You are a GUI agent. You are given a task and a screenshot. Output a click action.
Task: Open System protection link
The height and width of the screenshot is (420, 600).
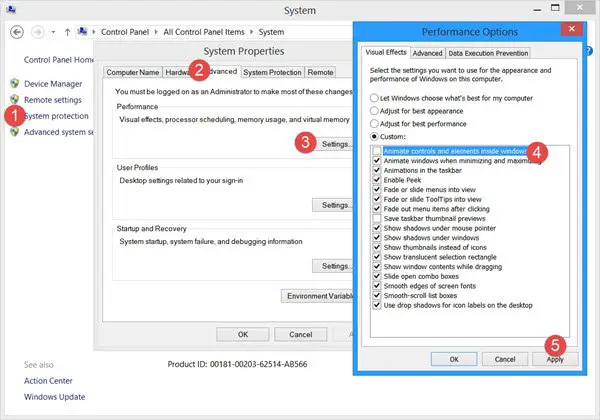point(56,116)
